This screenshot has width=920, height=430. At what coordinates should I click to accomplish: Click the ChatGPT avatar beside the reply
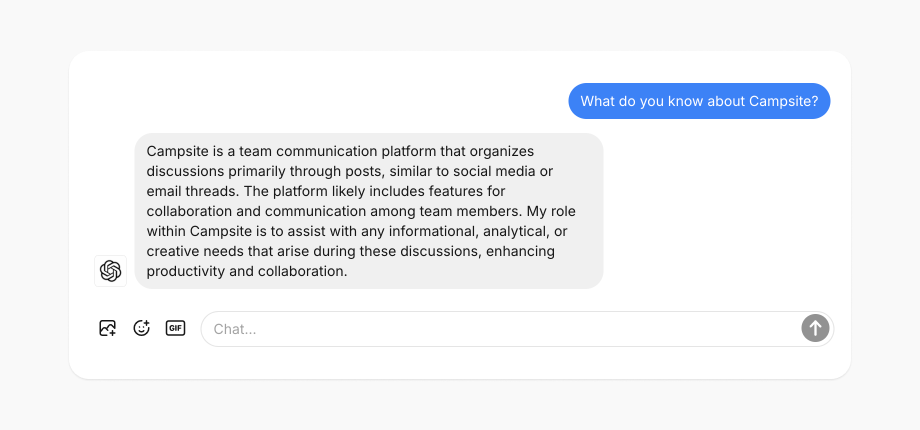tap(111, 271)
